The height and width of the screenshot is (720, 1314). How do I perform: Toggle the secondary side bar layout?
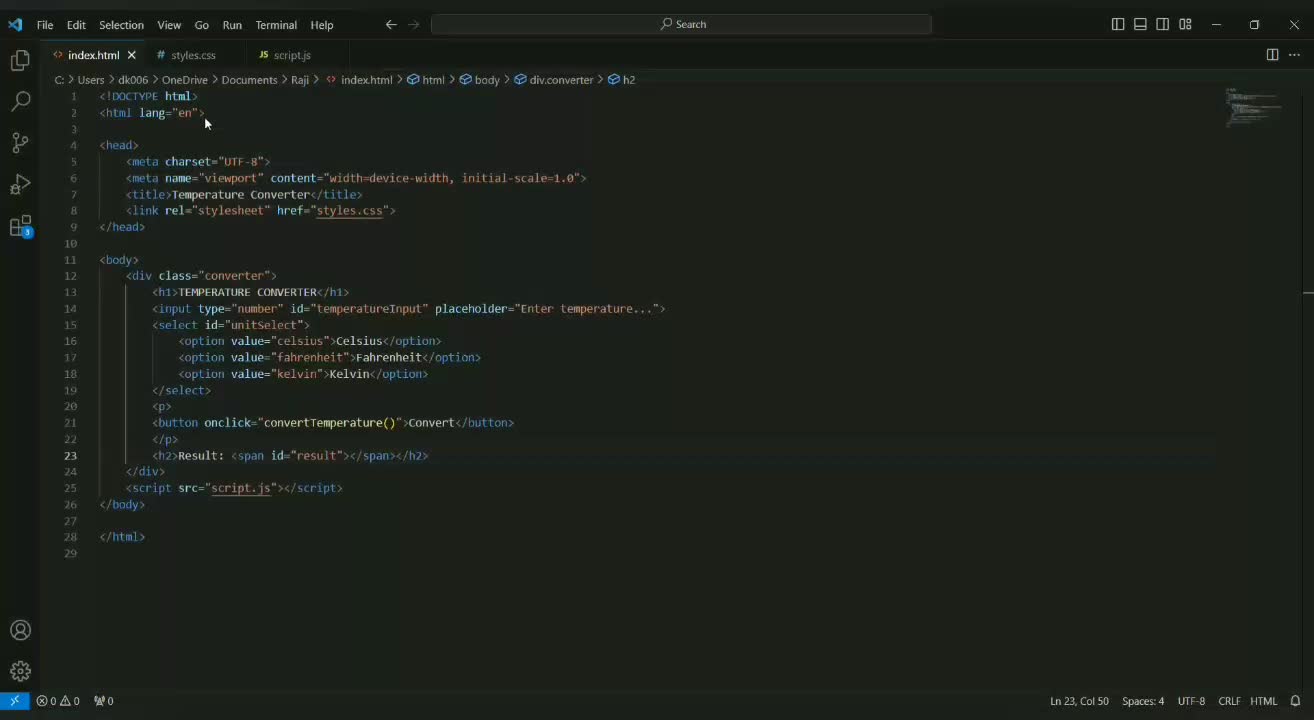1162,24
